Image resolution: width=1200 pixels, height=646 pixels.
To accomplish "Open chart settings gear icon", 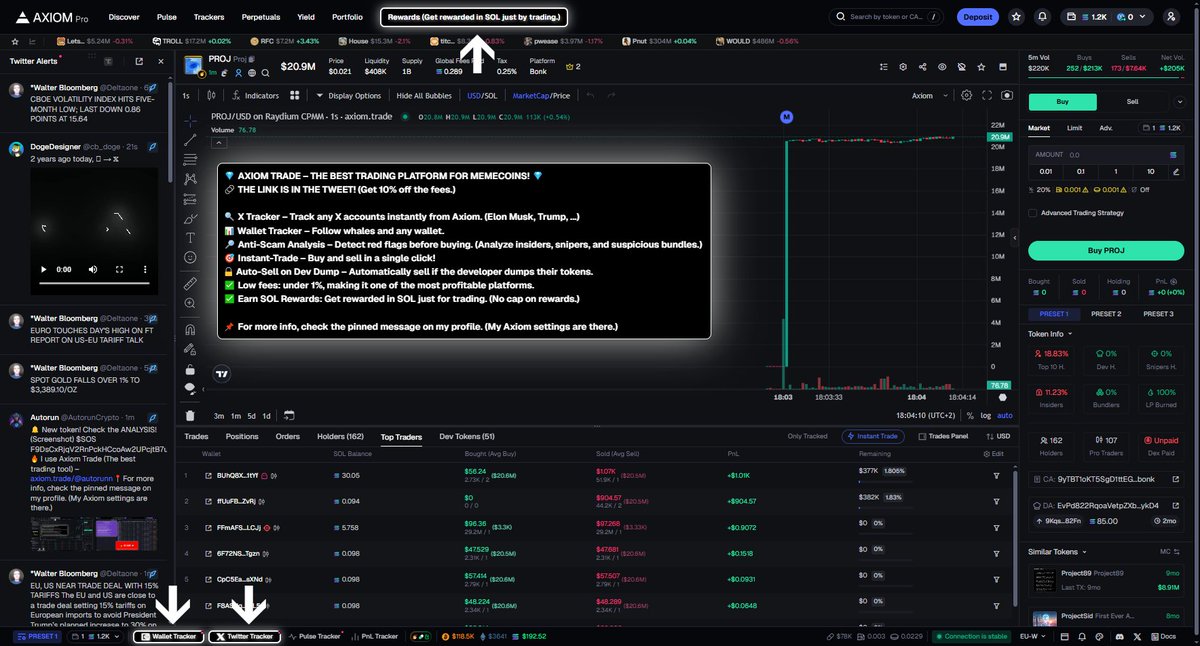I will pyautogui.click(x=966, y=95).
